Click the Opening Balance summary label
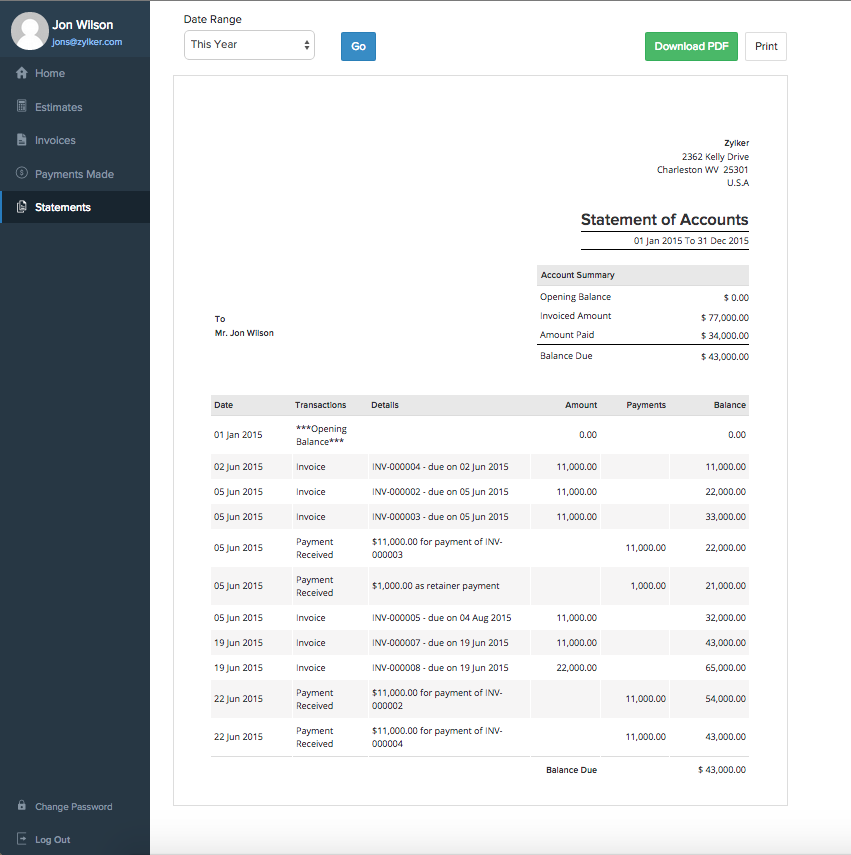This screenshot has height=855, width=851. 575,297
